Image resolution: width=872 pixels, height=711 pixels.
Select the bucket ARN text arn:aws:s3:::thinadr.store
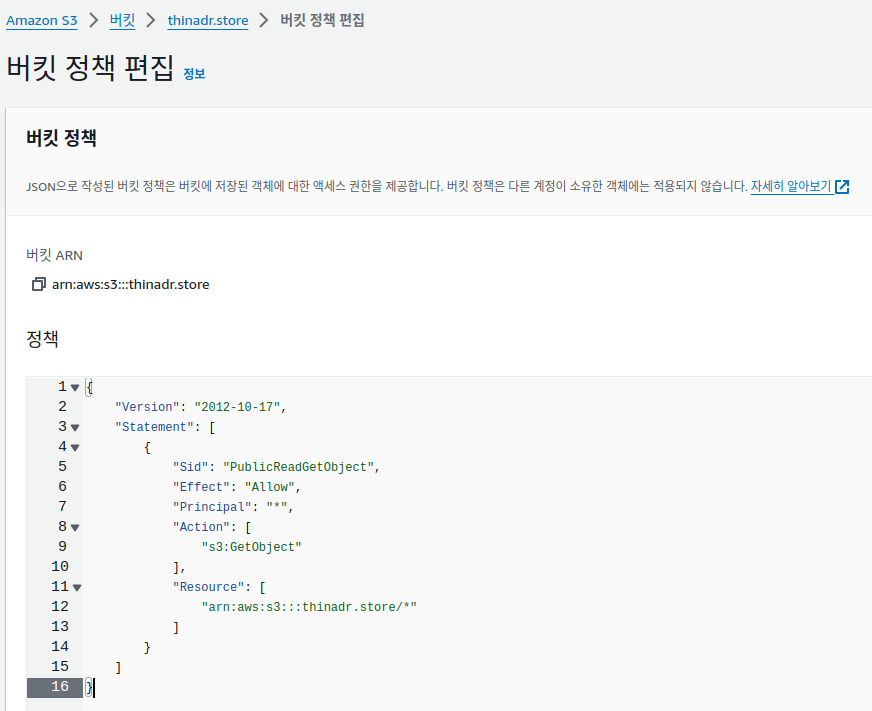point(131,284)
